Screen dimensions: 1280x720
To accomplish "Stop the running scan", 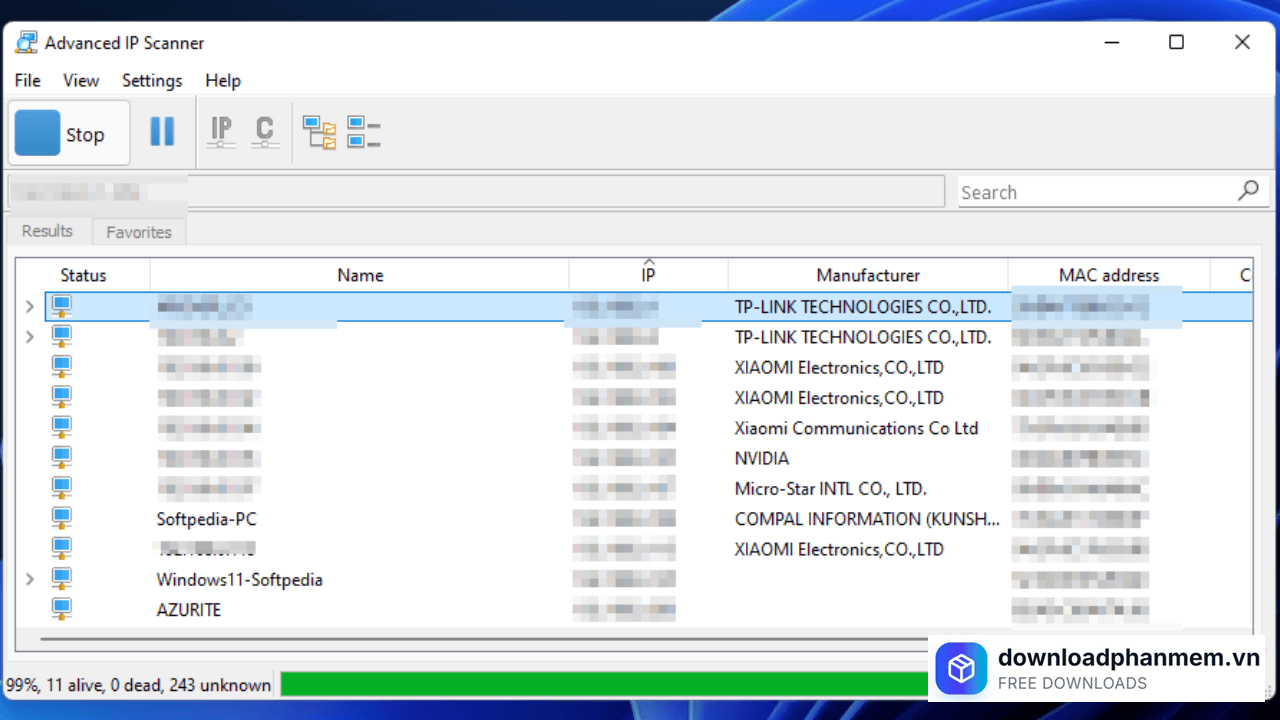I will coord(69,133).
